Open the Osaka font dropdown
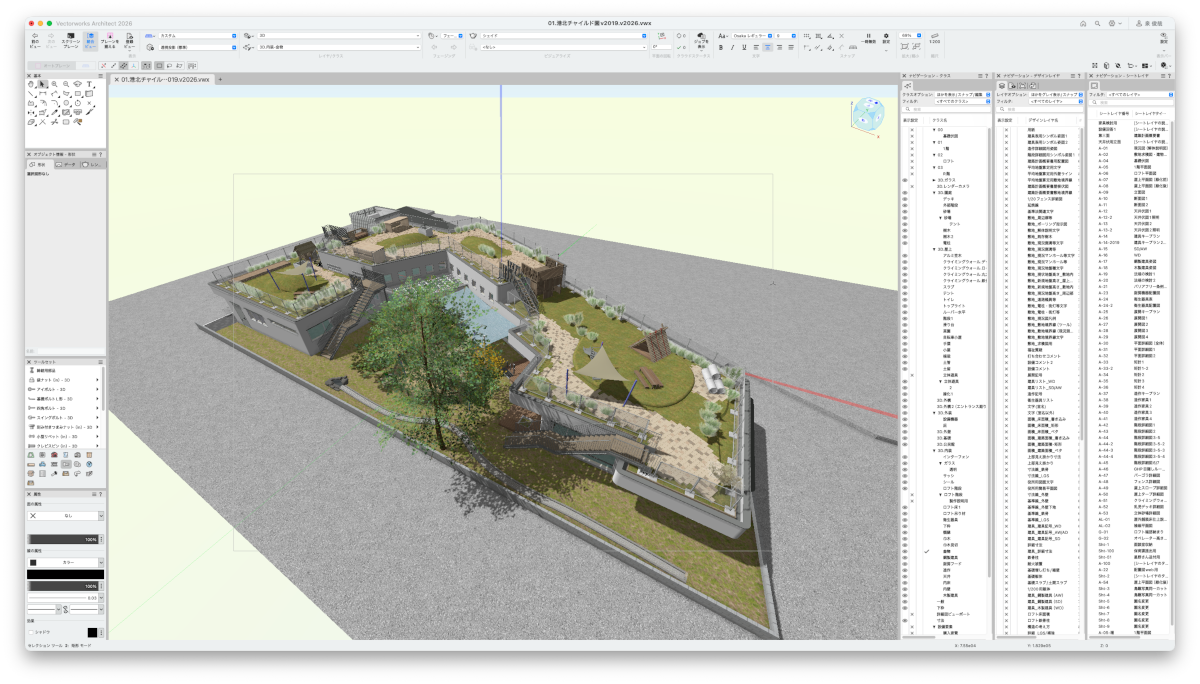 pos(752,35)
